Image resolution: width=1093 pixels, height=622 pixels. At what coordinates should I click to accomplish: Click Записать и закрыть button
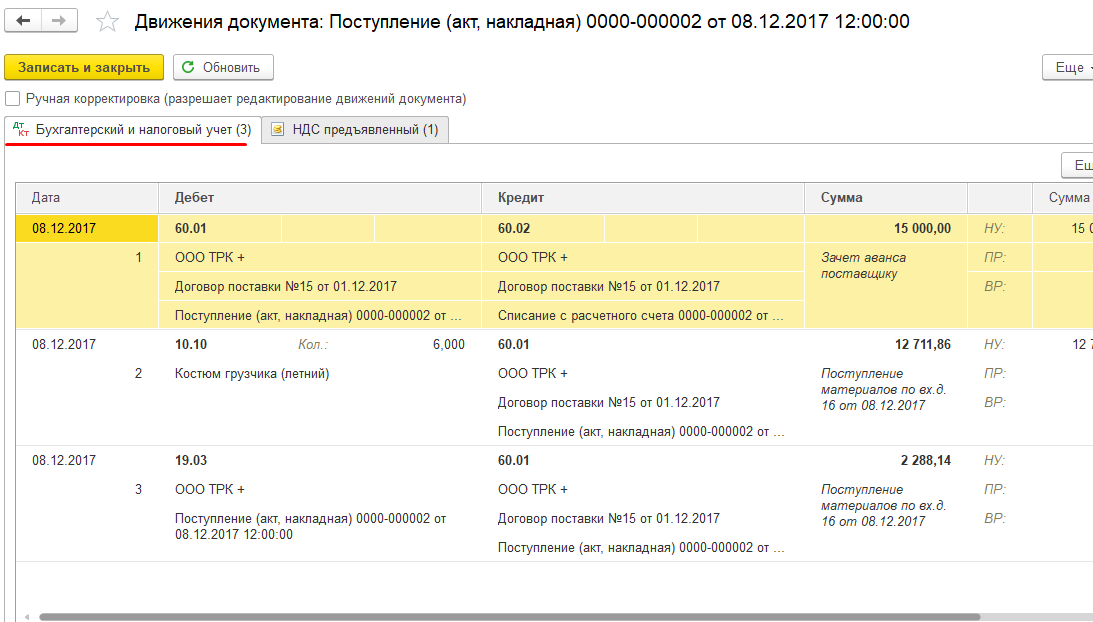pyautogui.click(x=84, y=67)
